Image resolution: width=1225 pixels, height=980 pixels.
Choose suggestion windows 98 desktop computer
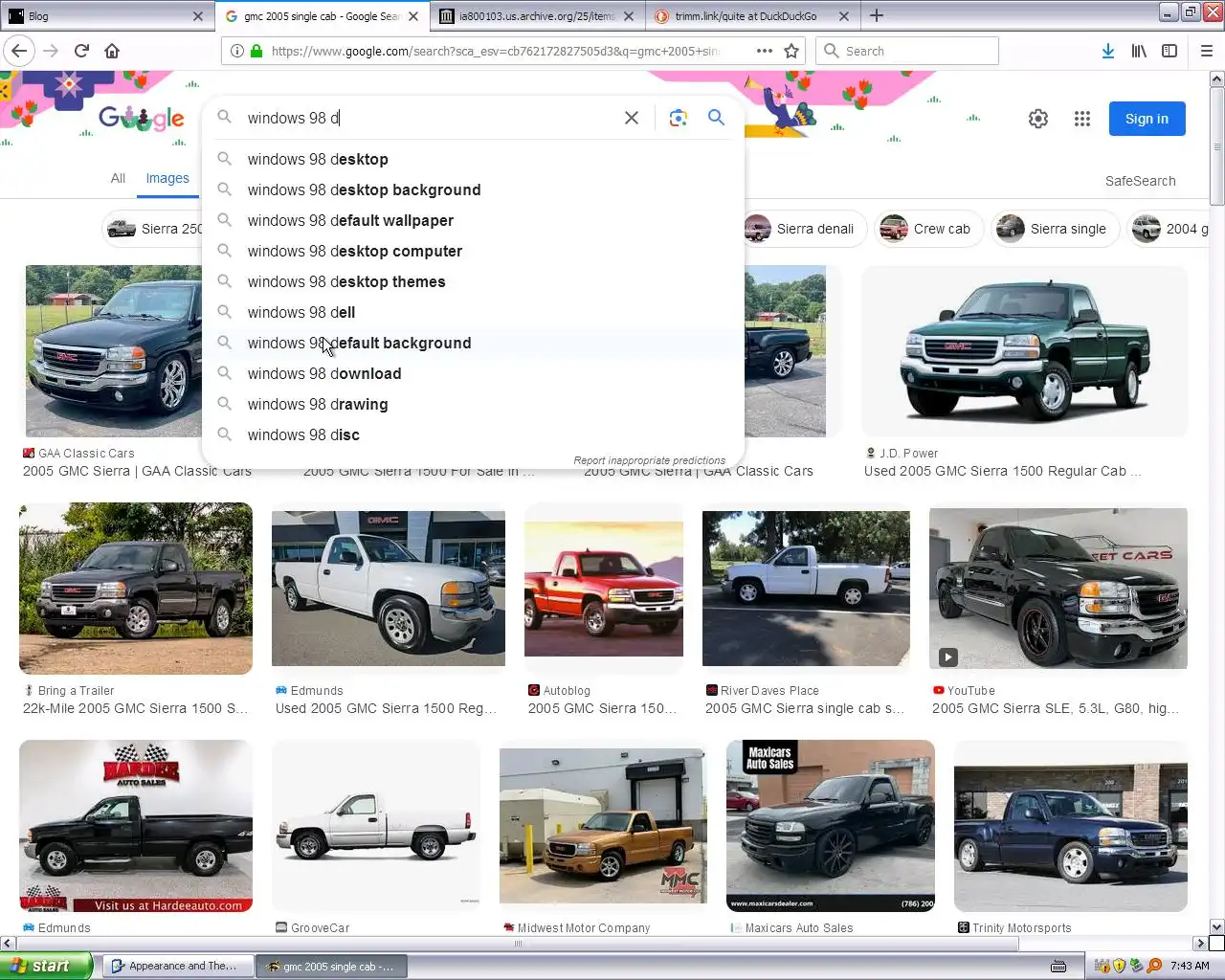(x=473, y=251)
